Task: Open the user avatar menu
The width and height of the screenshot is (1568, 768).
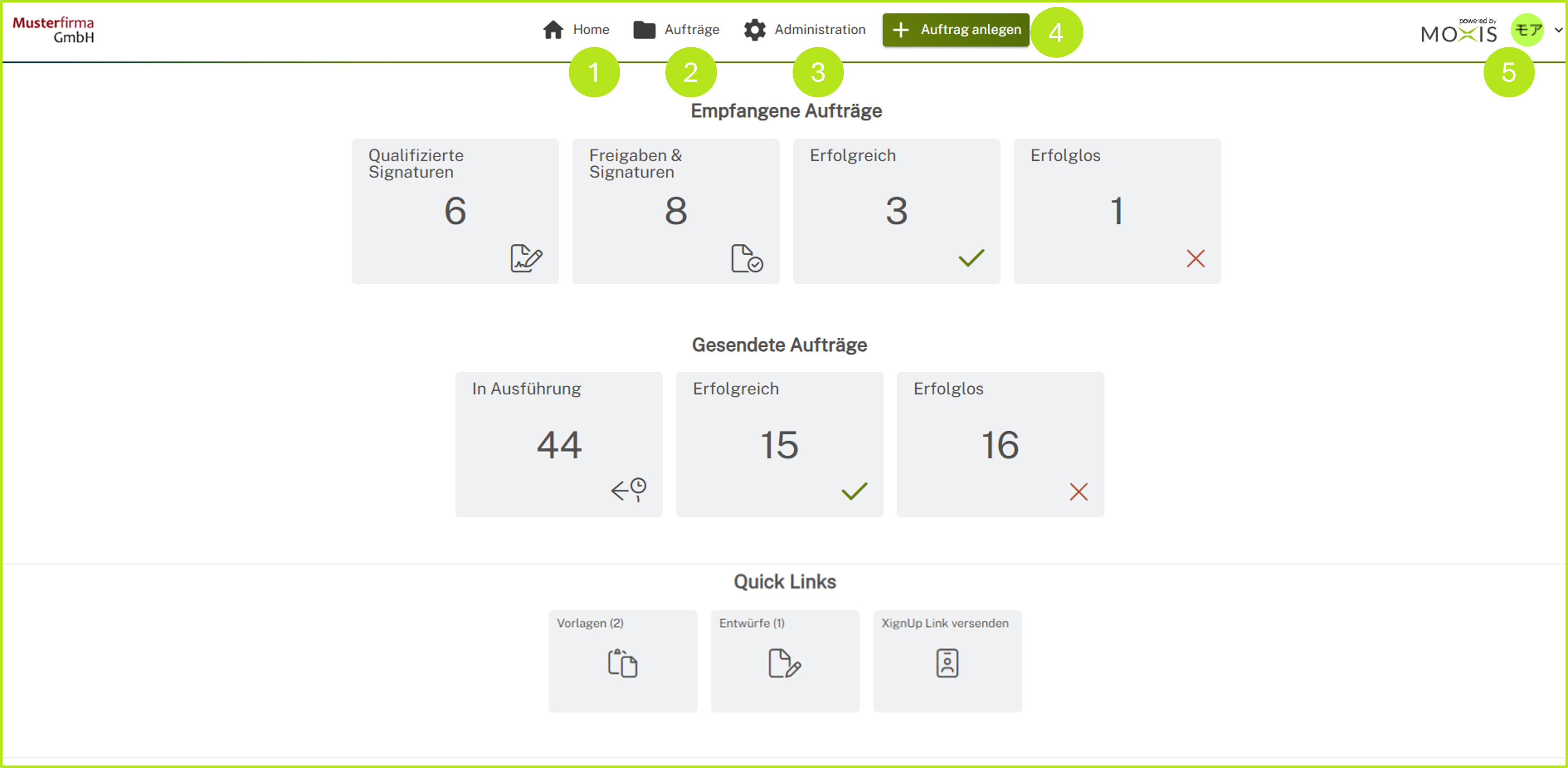Action: pos(1528,30)
